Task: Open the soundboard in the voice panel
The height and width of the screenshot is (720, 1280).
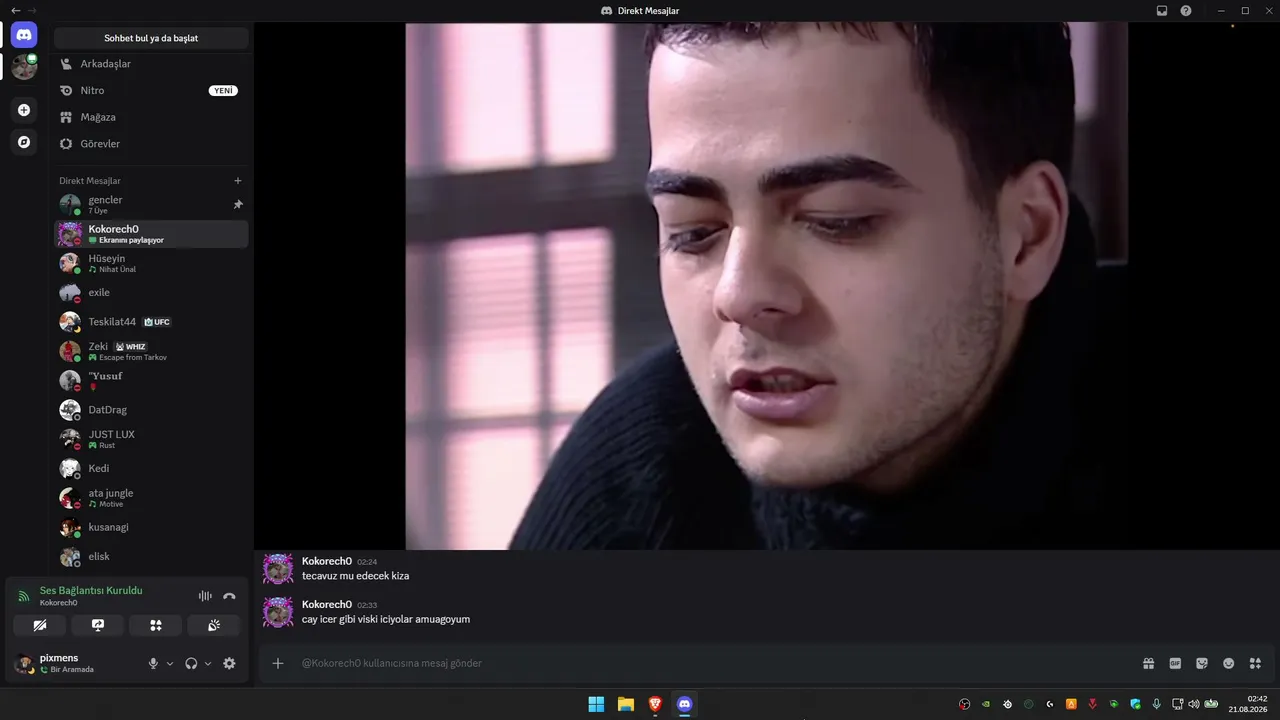Action: 214,626
